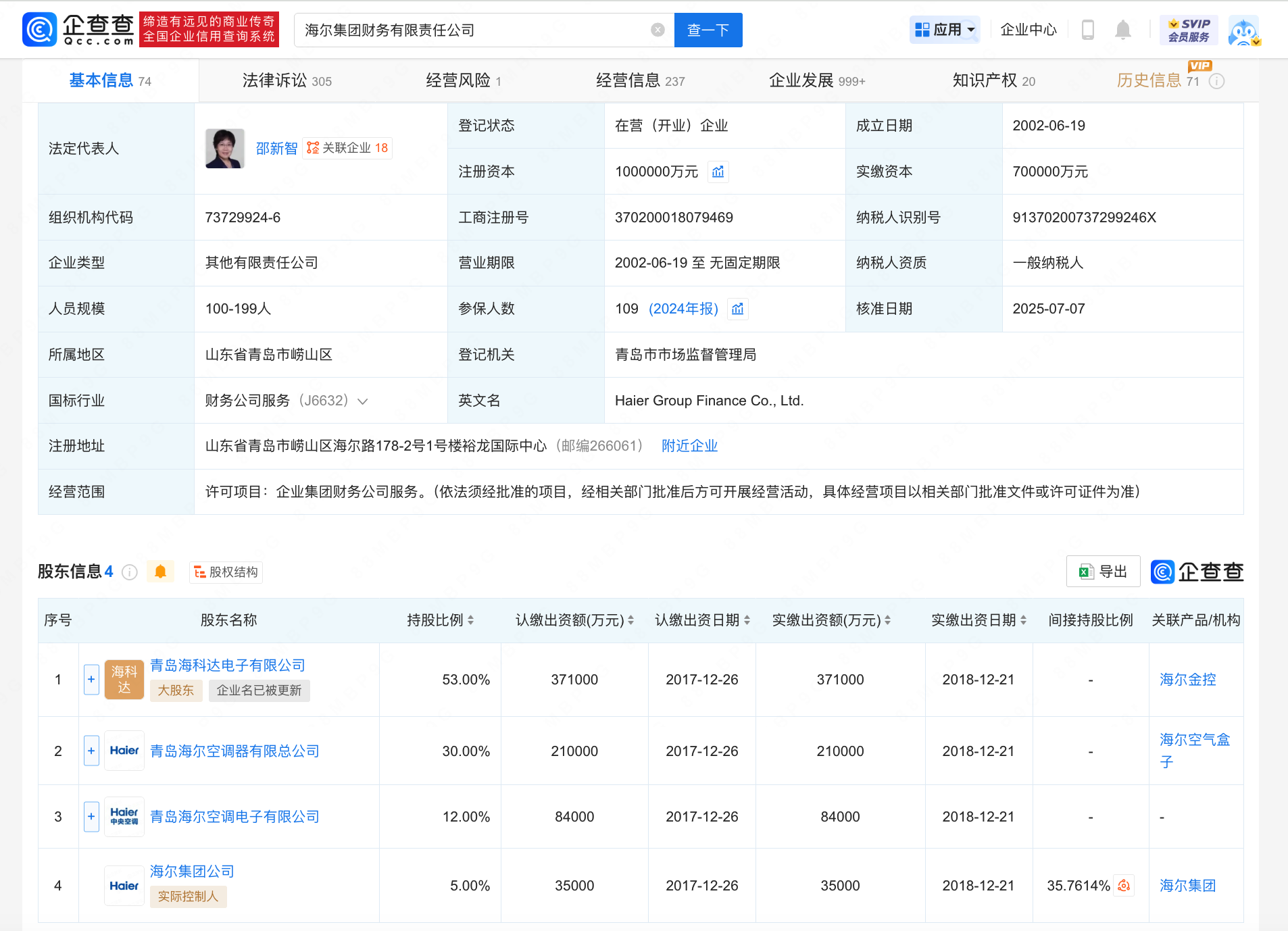Open Haier logo for 青岛海尔空调器有限总公司
The height and width of the screenshot is (931, 1288).
[124, 751]
